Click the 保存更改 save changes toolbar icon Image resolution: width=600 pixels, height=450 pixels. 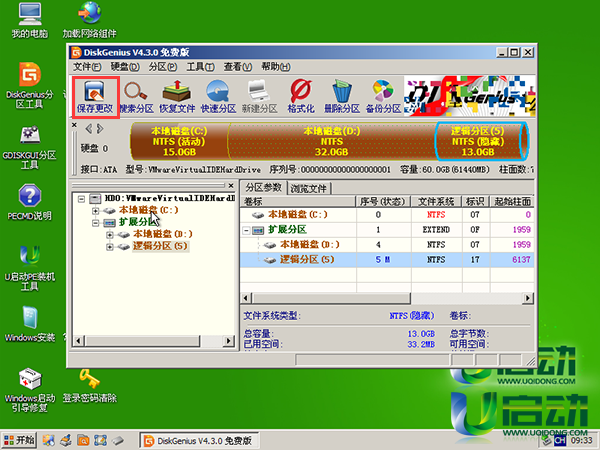(95, 97)
